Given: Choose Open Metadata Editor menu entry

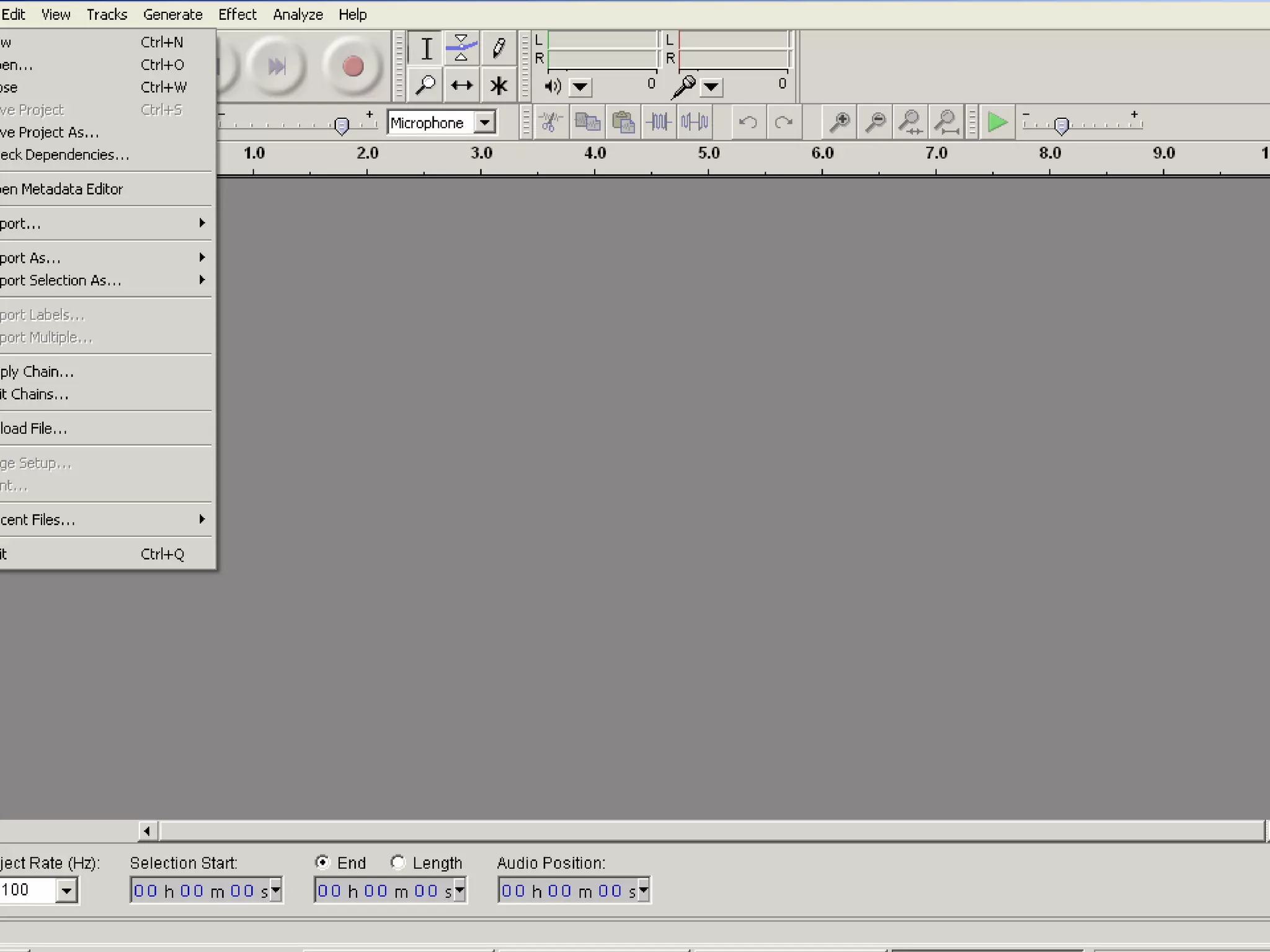Looking at the screenshot, I should (x=62, y=189).
